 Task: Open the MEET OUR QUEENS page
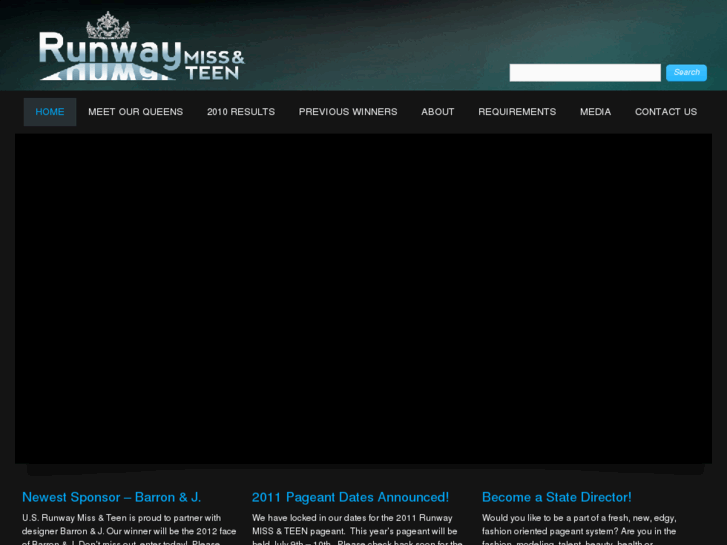point(135,112)
